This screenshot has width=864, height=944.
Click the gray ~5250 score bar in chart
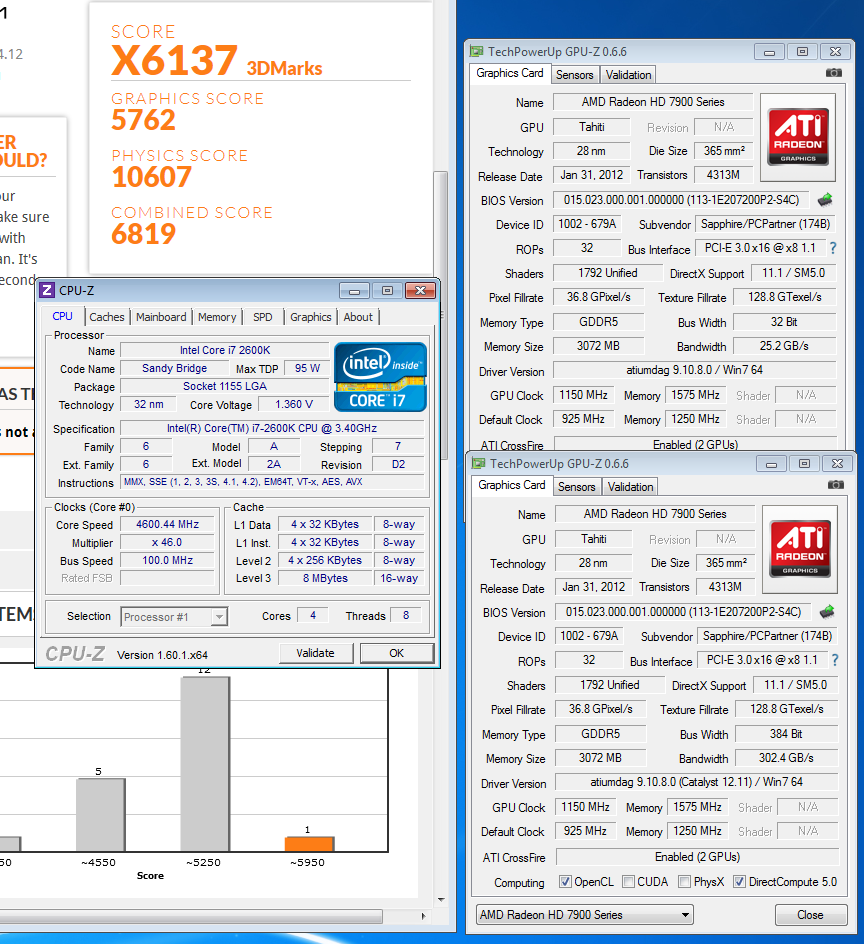coord(205,763)
